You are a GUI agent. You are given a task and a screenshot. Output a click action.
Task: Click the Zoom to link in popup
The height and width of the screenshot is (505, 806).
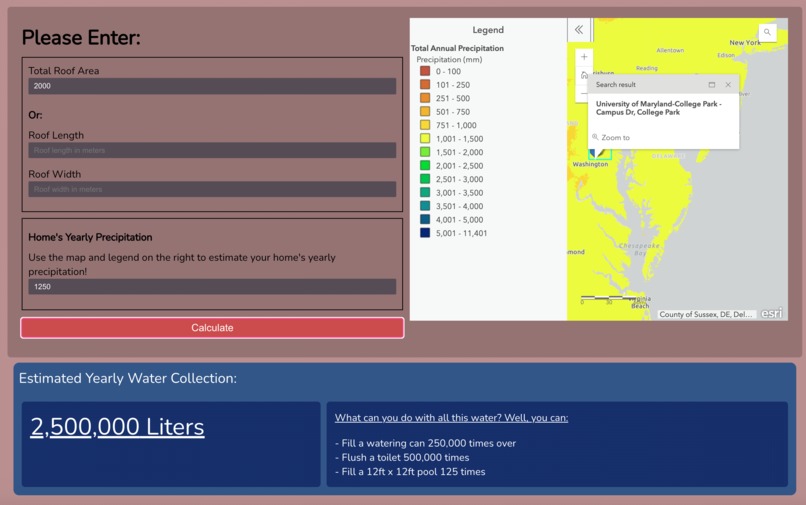[611, 137]
